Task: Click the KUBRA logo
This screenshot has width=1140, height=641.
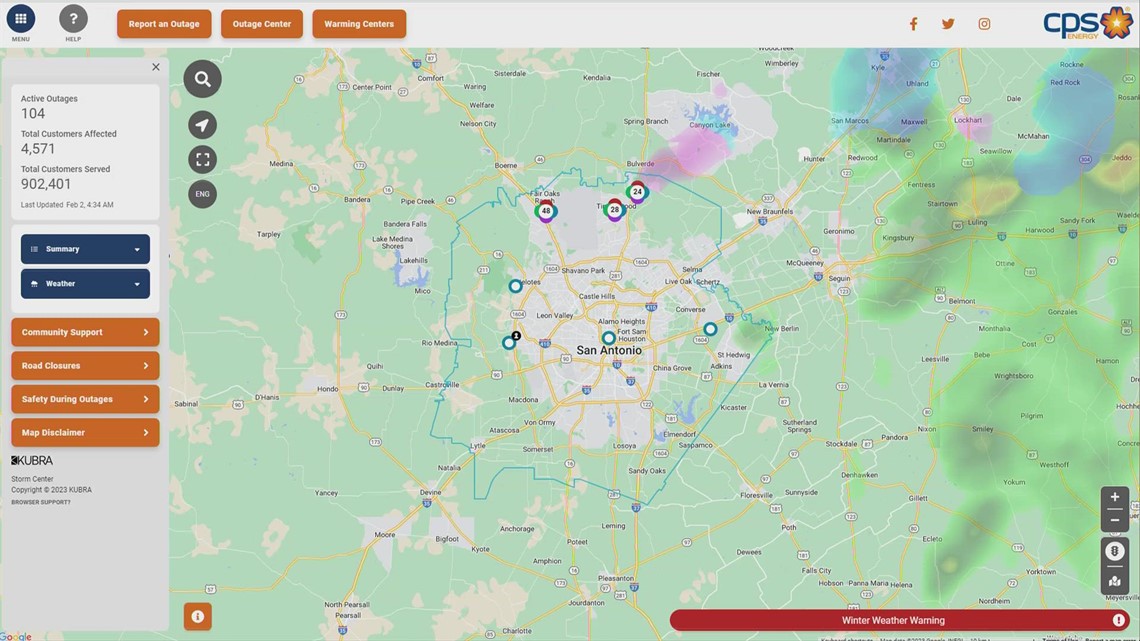Action: (32, 461)
